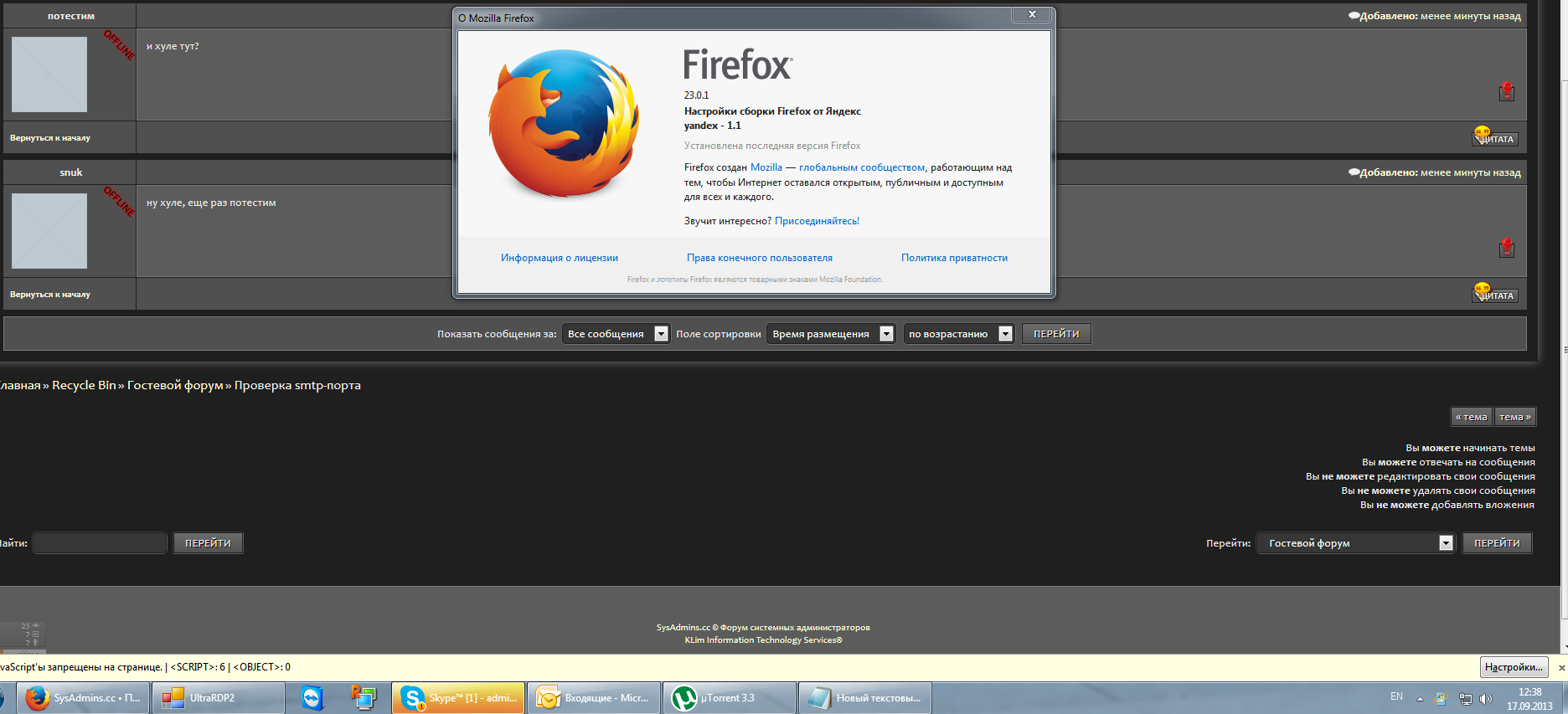Click Проверка smtp-порта breadcrumb link
The image size is (1568, 714).
point(297,385)
